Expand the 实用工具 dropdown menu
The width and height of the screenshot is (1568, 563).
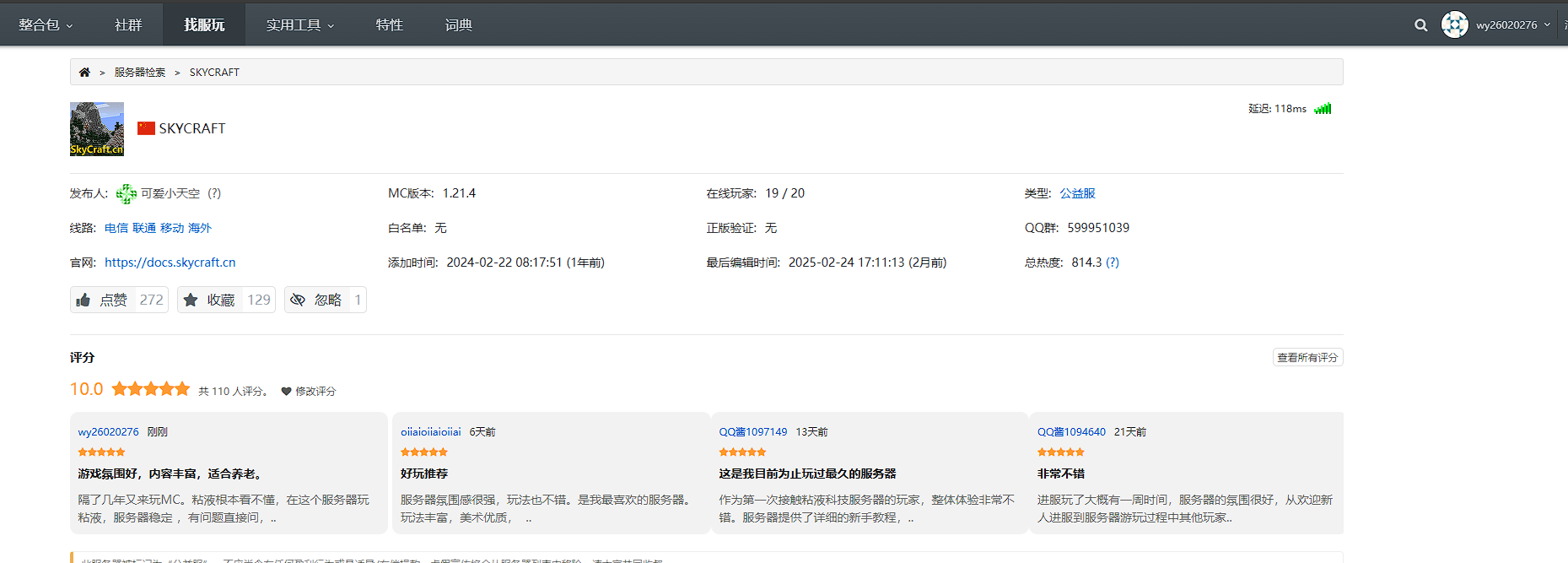[300, 25]
